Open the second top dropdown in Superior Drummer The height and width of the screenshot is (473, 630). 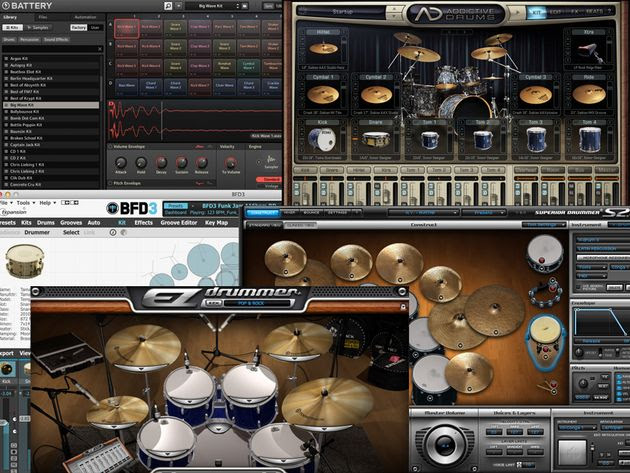[483, 212]
